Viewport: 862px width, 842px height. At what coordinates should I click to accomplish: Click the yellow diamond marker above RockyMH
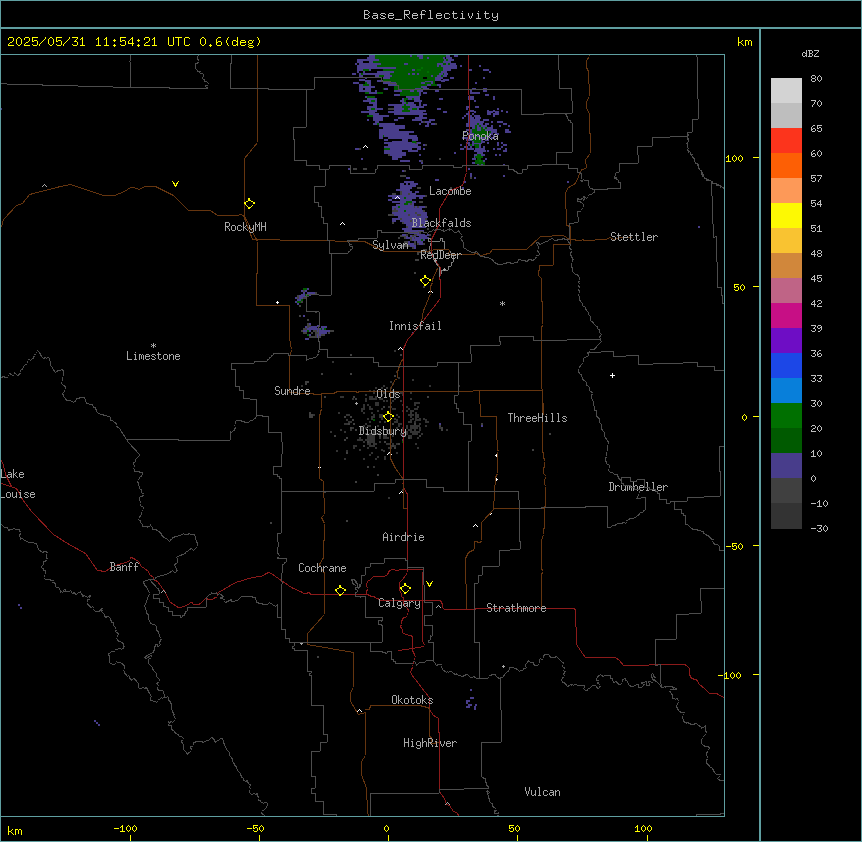tap(250, 204)
